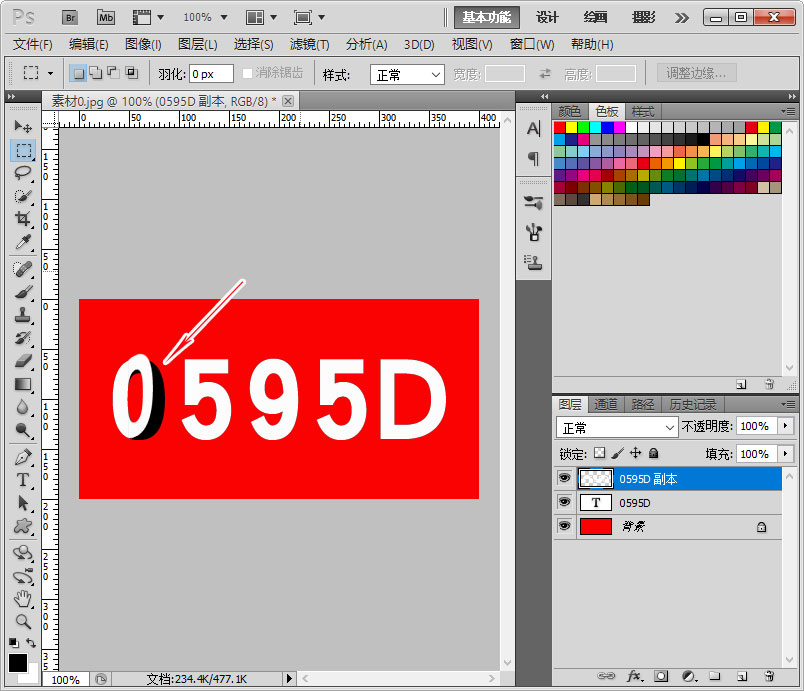Click the layer styles fx button
Screen dimensions: 804x691
635,677
